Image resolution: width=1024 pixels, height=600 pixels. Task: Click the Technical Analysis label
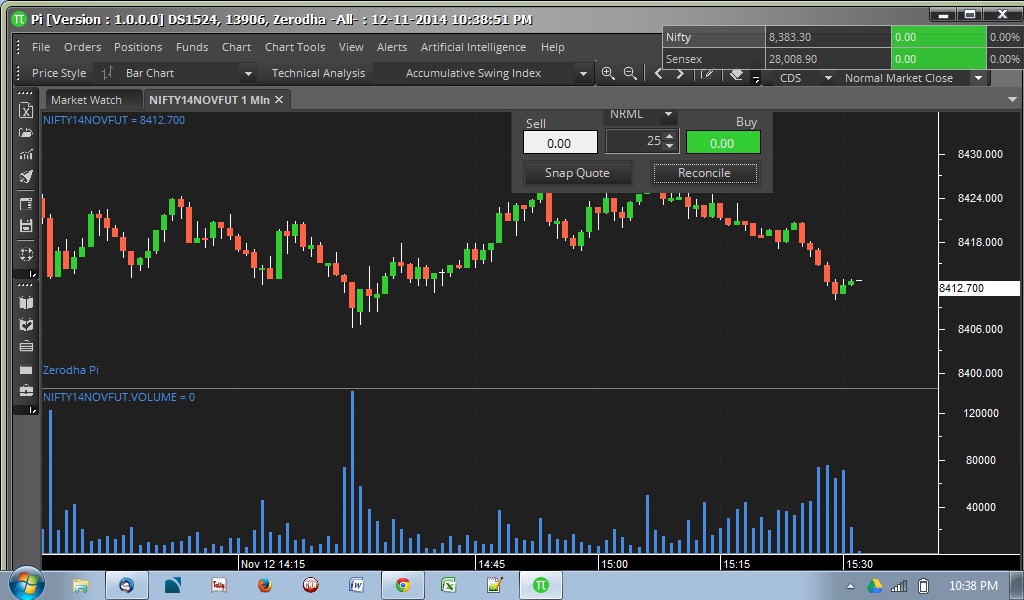[318, 73]
